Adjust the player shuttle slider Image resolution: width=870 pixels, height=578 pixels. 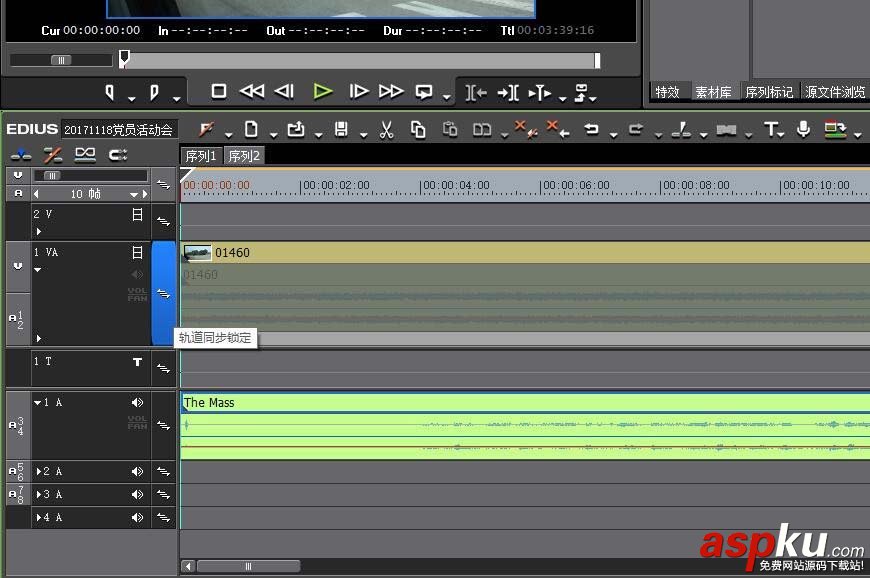click(61, 60)
